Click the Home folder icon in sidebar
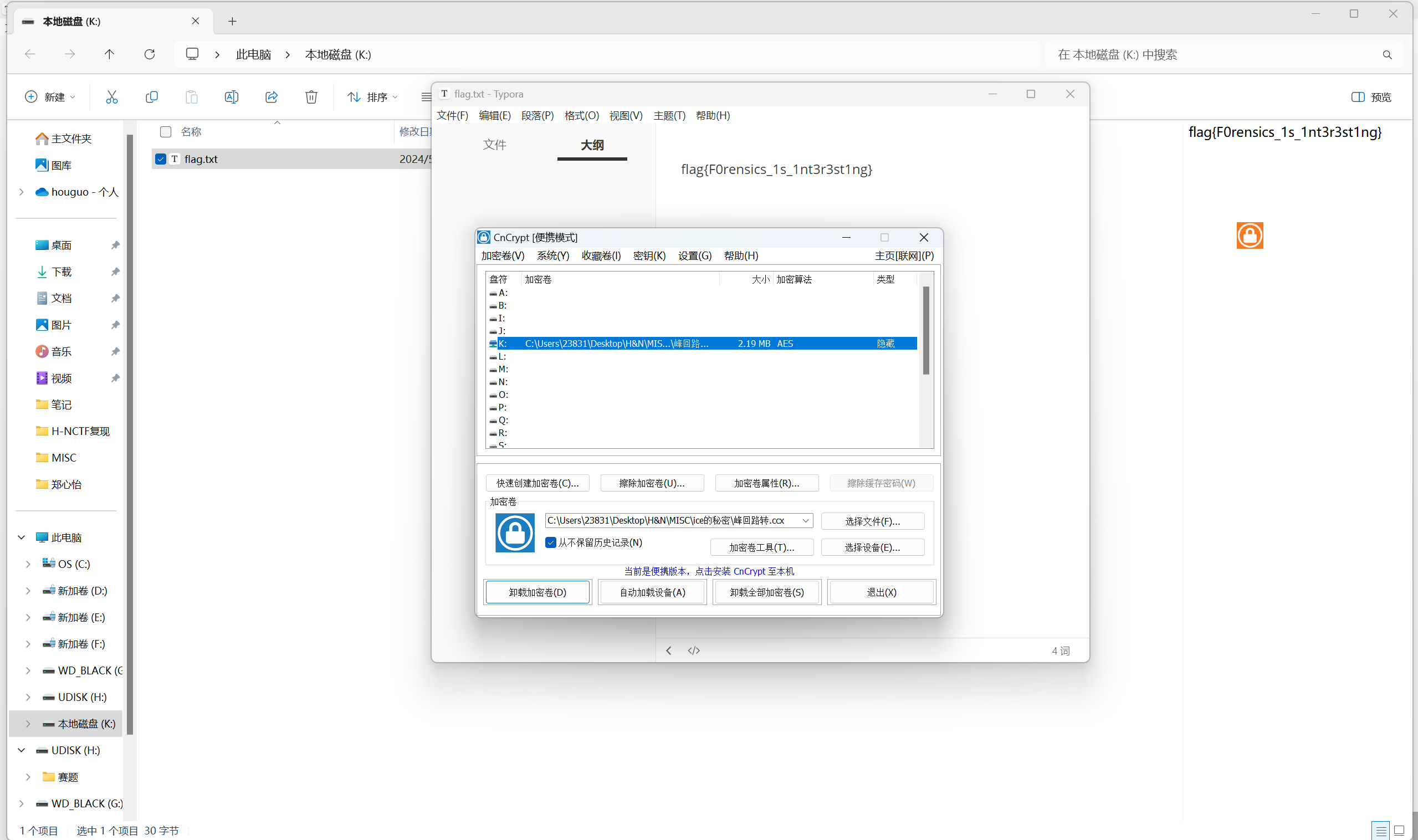 coord(42,139)
